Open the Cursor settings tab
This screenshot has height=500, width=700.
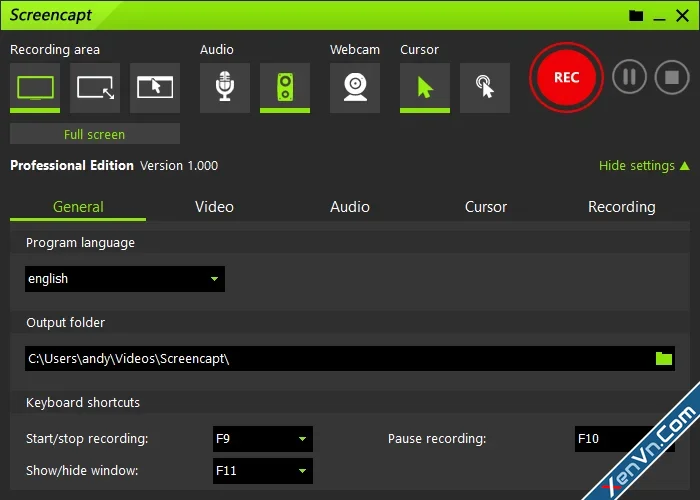[x=486, y=207]
